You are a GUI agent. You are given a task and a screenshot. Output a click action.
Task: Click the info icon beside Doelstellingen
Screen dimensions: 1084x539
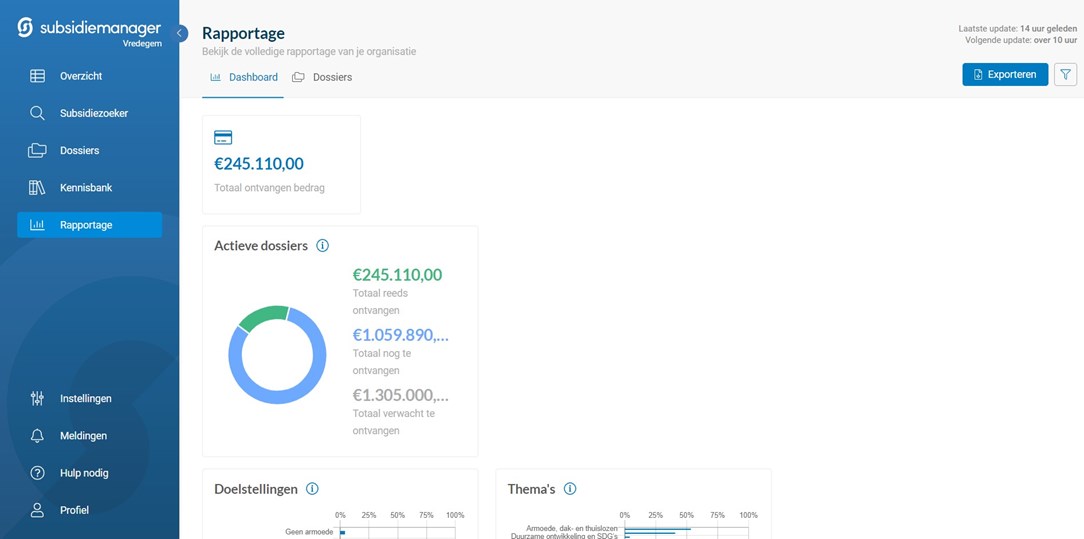(312, 489)
